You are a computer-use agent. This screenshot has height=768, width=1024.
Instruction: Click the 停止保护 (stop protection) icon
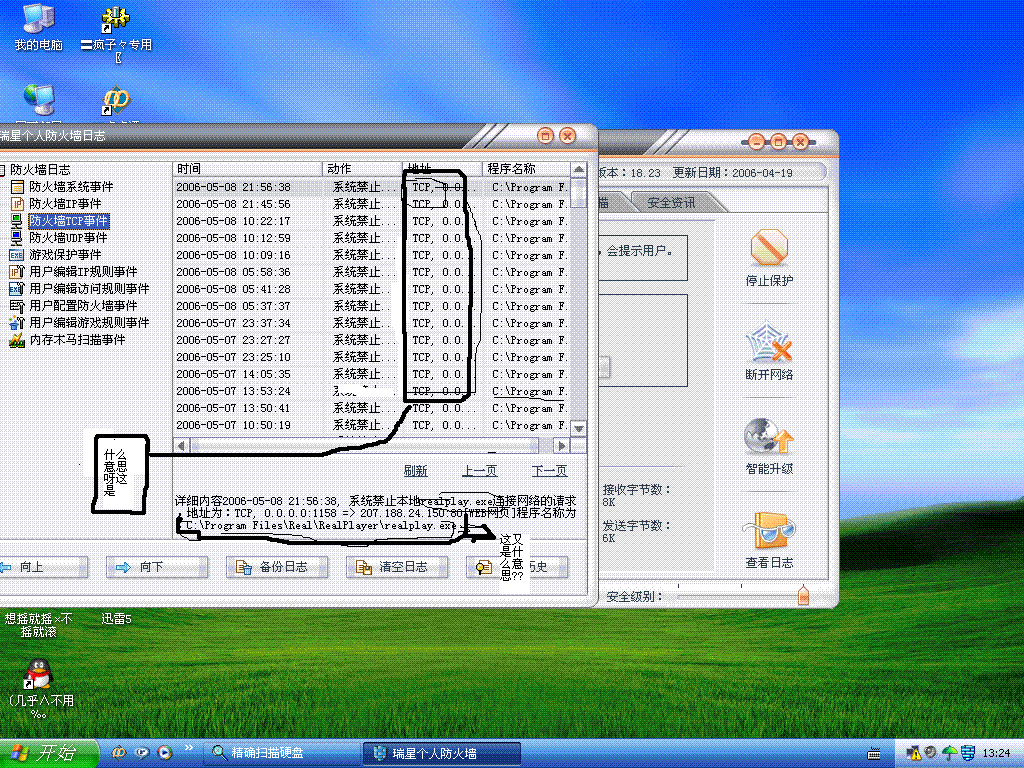(x=768, y=250)
